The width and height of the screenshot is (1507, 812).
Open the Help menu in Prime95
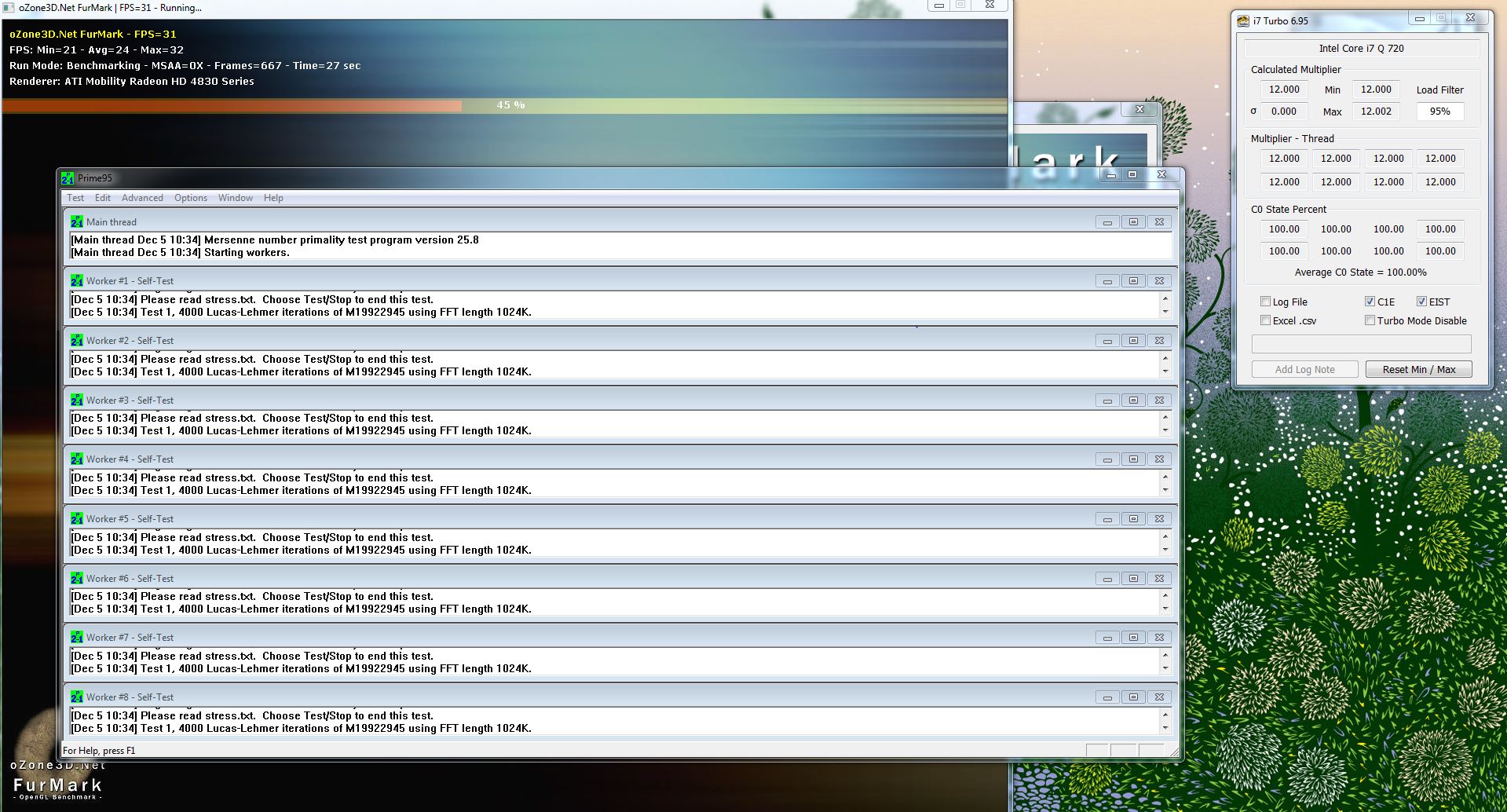click(273, 198)
